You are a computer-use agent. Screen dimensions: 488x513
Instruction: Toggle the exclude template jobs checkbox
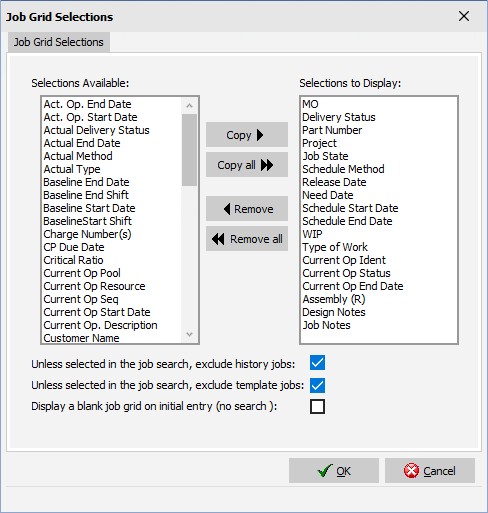317,385
